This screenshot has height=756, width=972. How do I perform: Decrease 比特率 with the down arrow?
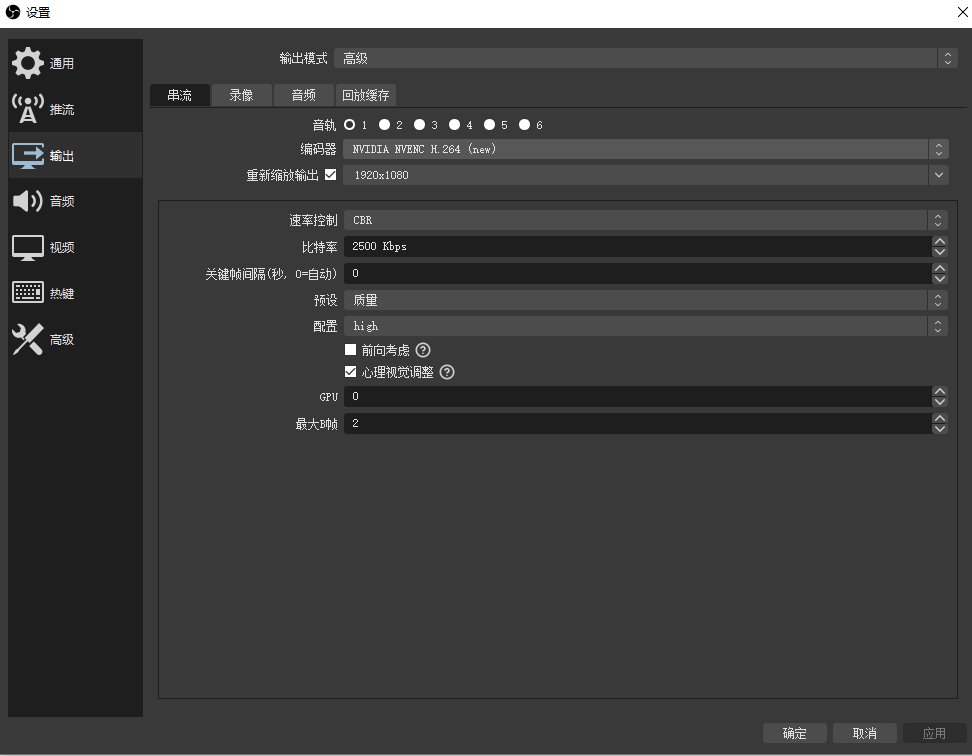[x=940, y=252]
